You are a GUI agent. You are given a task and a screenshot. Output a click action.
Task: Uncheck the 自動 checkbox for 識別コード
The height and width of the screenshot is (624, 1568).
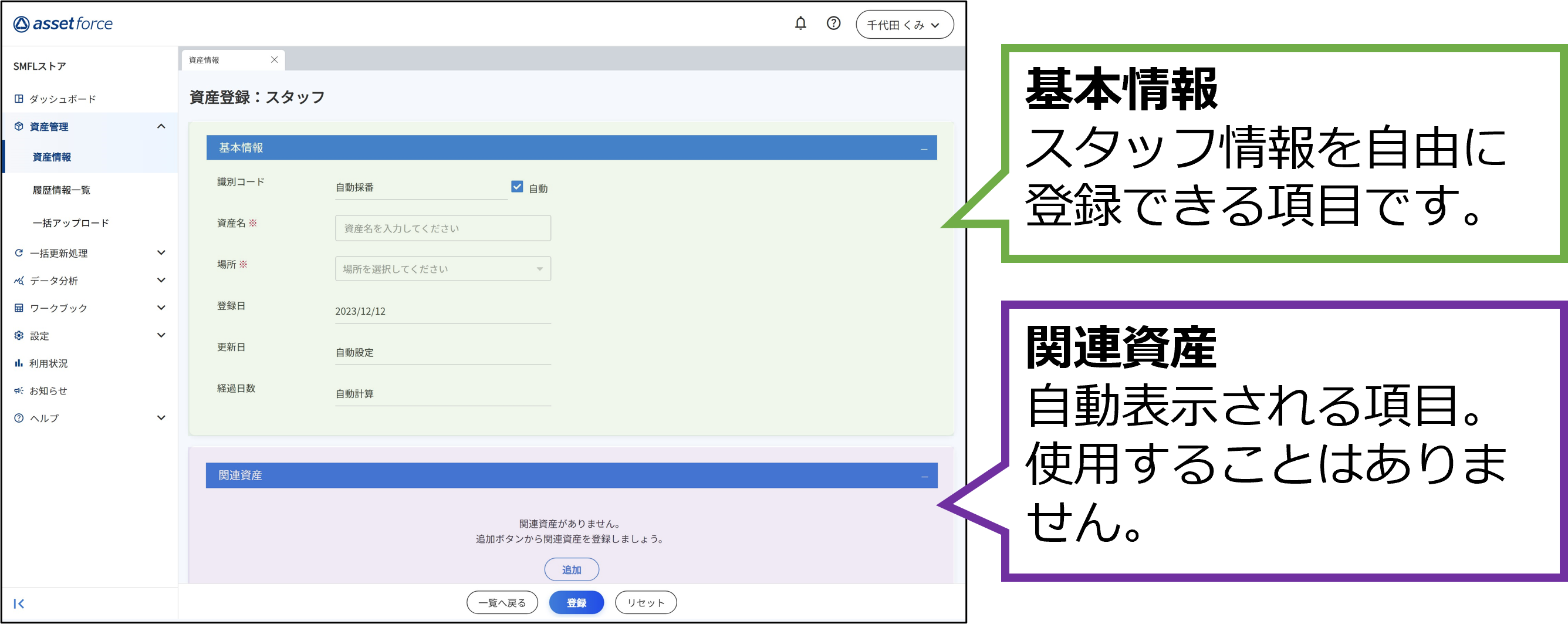pyautogui.click(x=517, y=187)
